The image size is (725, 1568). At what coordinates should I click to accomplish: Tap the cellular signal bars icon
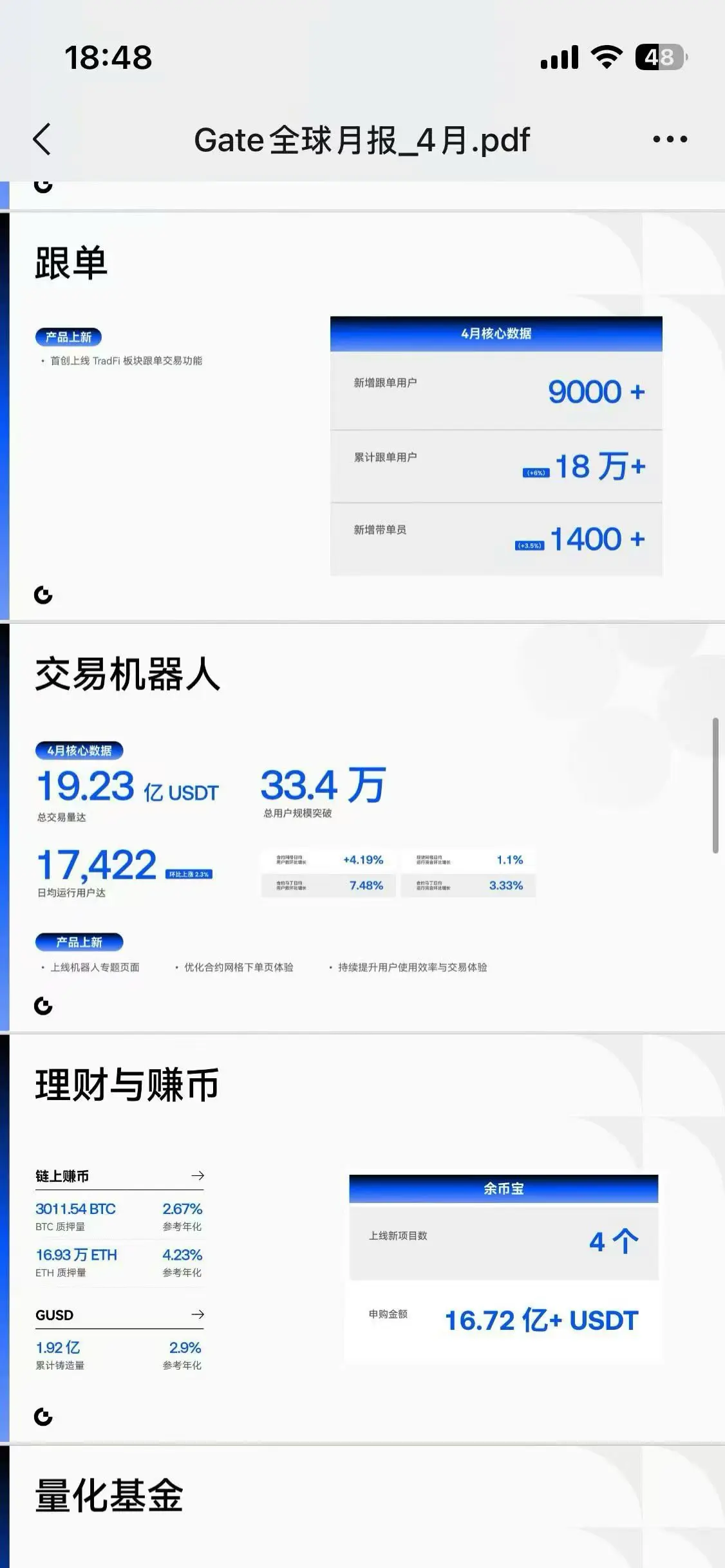[x=560, y=57]
